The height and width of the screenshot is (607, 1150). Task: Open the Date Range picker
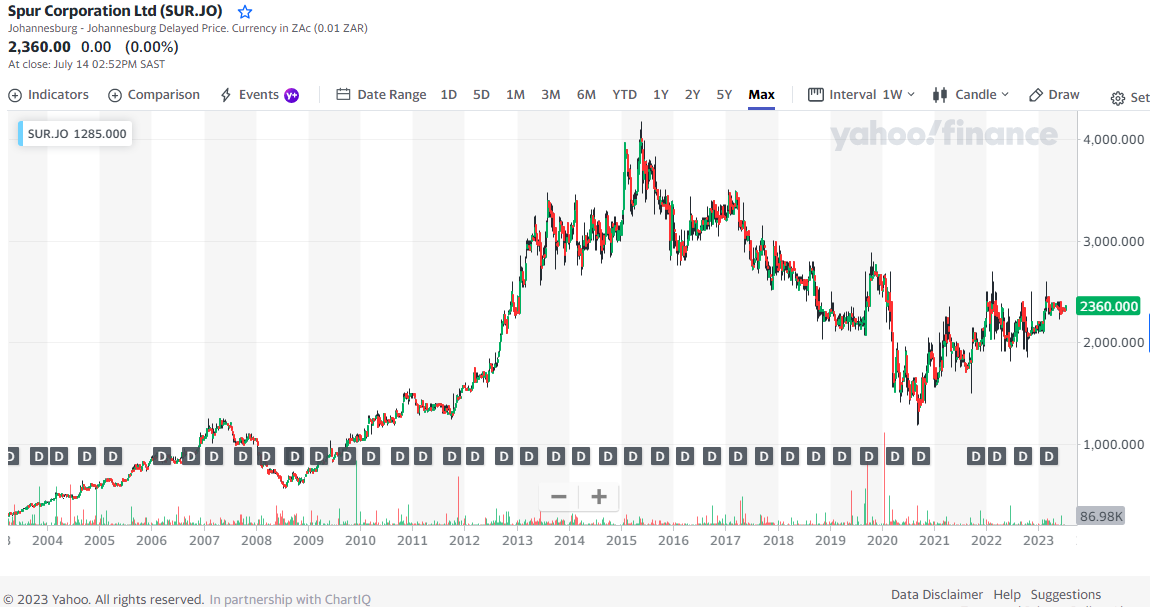(x=381, y=95)
